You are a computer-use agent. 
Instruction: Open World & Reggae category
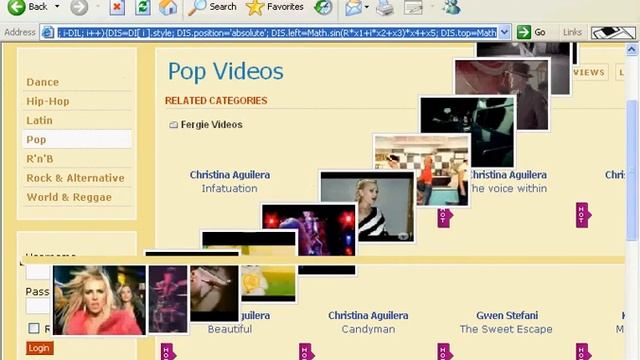pyautogui.click(x=69, y=197)
